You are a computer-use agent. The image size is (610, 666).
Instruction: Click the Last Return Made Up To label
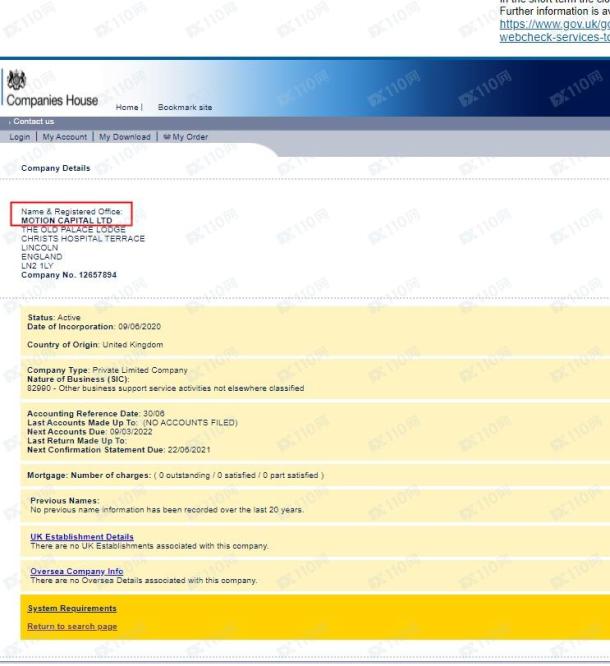(77, 441)
